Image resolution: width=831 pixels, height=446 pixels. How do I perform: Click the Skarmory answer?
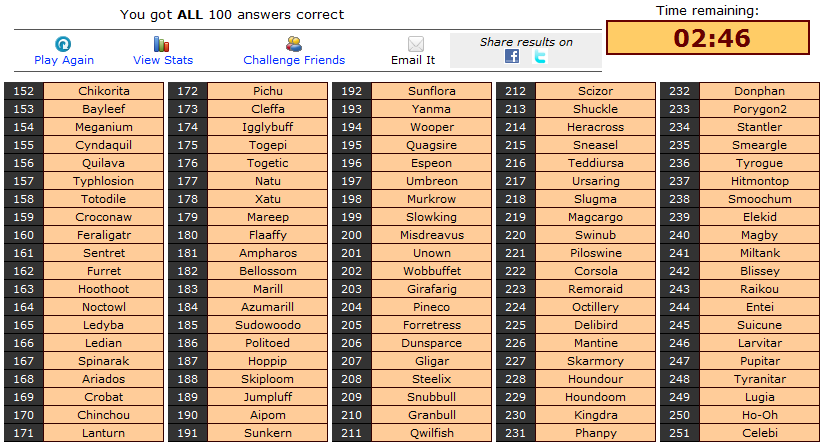596,361
